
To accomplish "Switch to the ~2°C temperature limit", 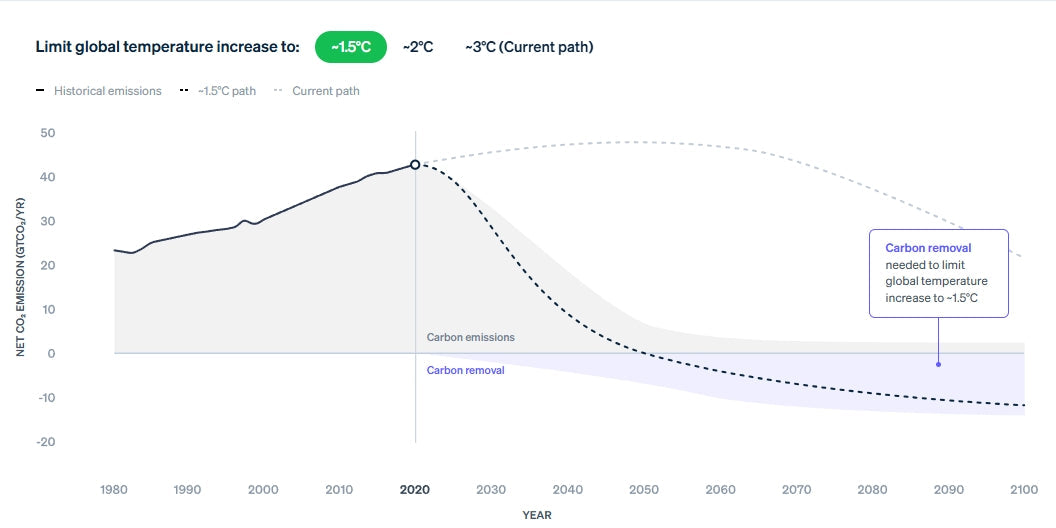I will click(418, 47).
